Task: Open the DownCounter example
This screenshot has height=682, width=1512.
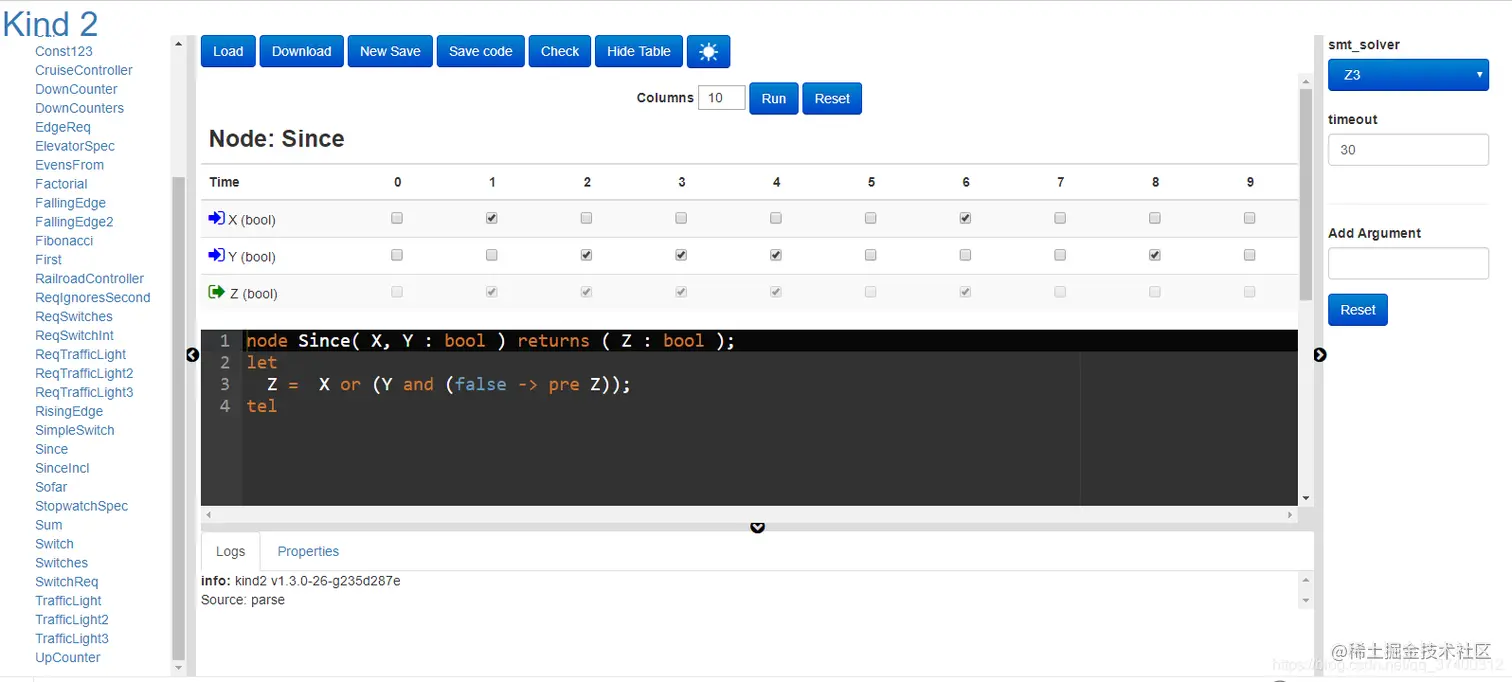Action: [x=76, y=89]
